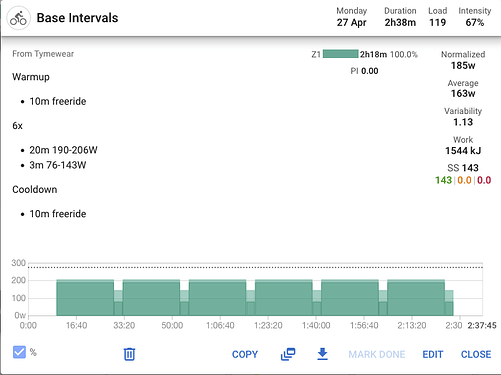
Task: Click the dotted threshold line on chart
Action: click(255, 267)
